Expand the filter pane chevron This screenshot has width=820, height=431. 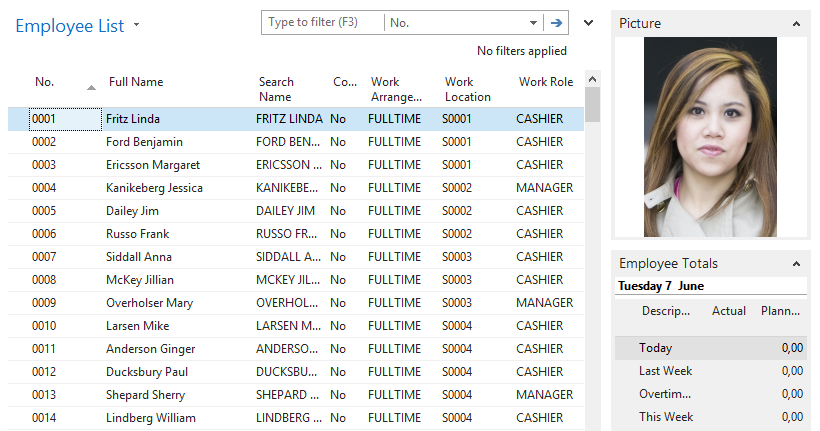pos(588,22)
